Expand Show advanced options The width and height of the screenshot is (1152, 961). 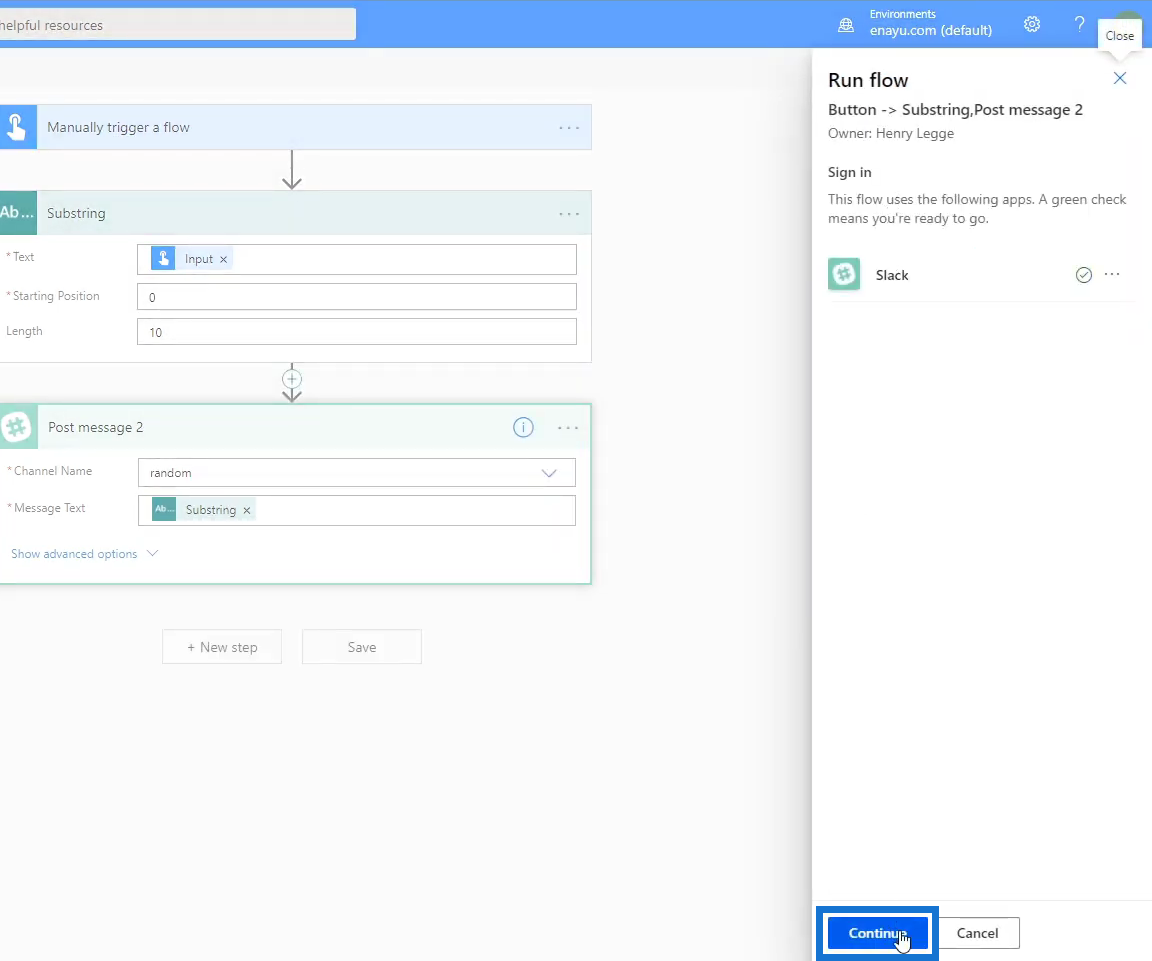coord(84,554)
